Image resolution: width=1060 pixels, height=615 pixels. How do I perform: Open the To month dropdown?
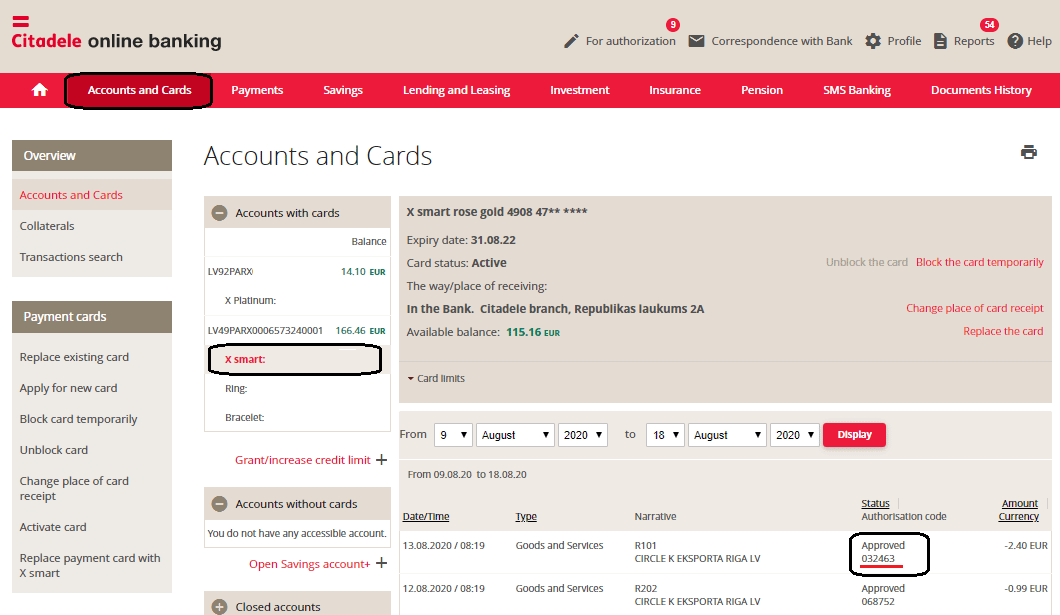[x=727, y=435]
